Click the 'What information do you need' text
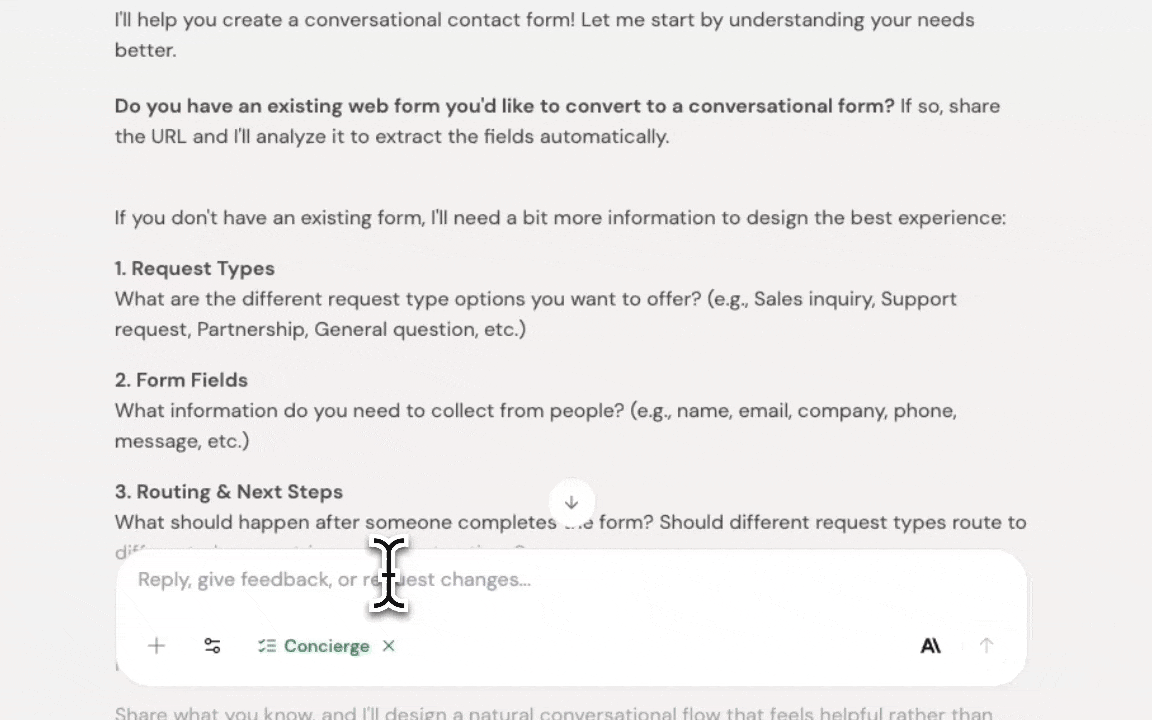This screenshot has width=1152, height=720. click(x=535, y=411)
